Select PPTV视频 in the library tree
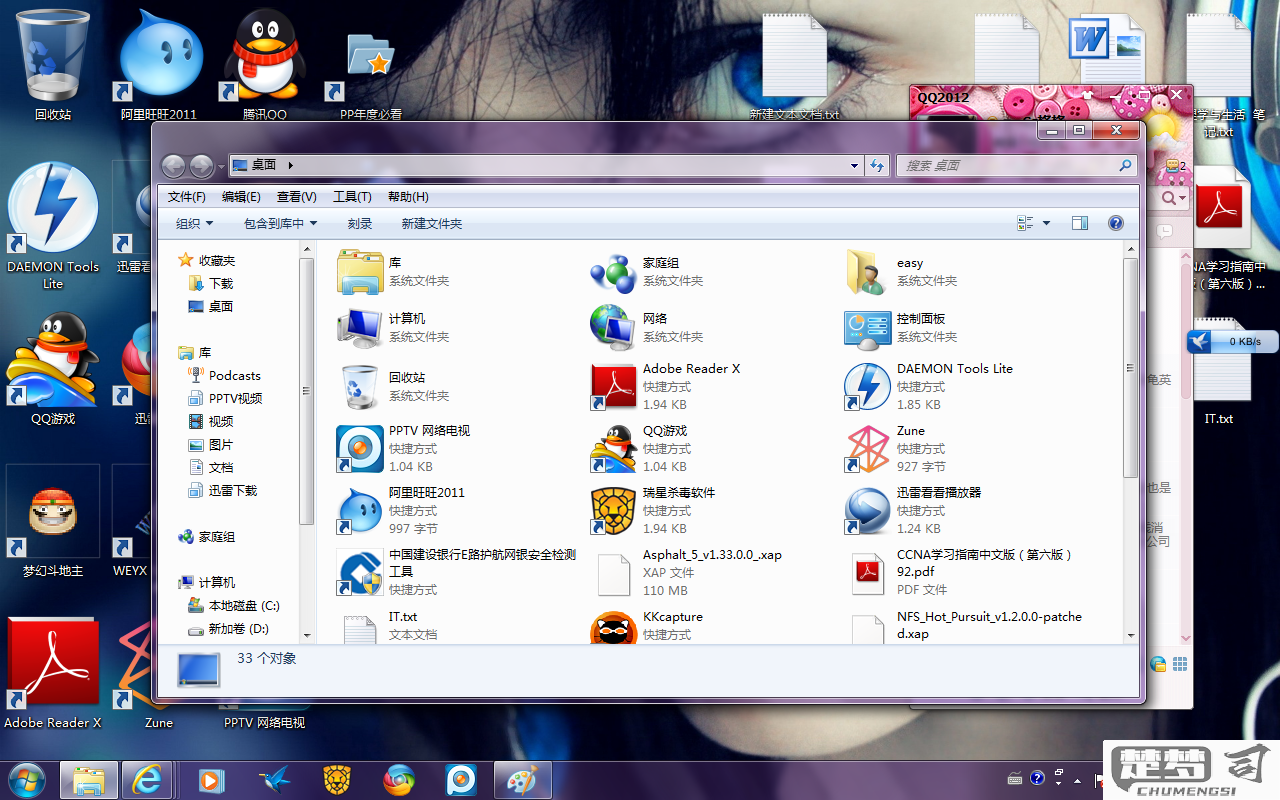Viewport: 1280px width, 800px height. (x=225, y=398)
